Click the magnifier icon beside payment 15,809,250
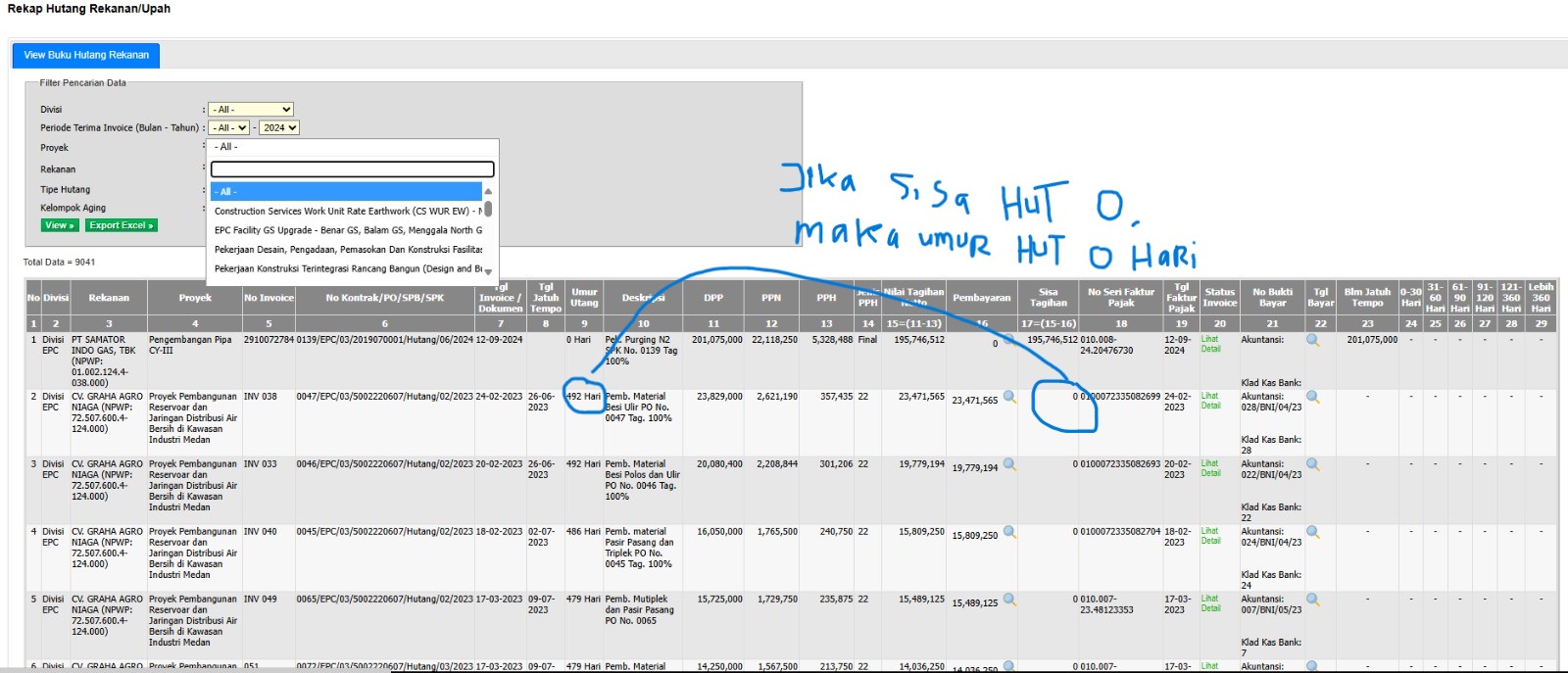This screenshot has width=1568, height=673. point(1009,533)
